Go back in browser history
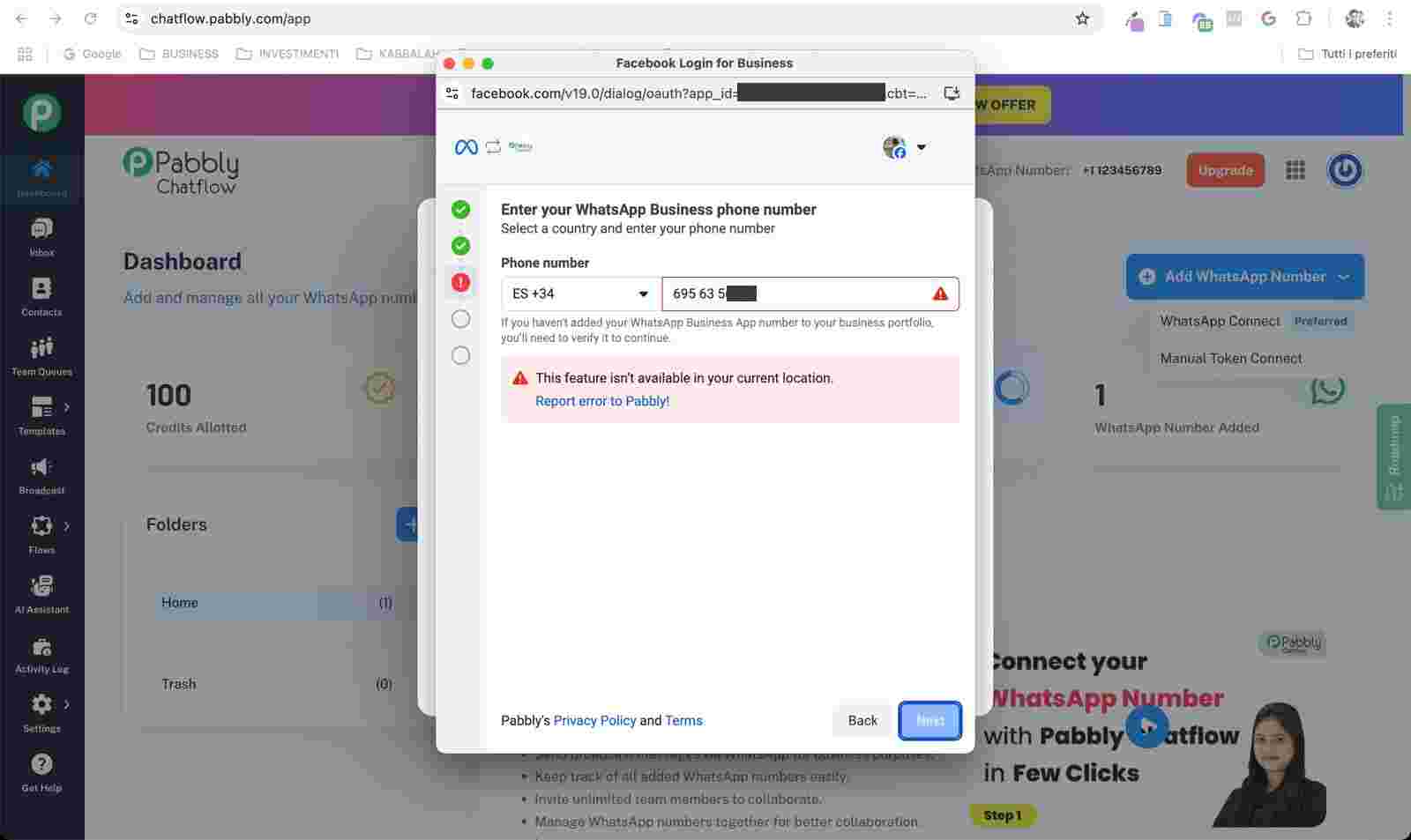 point(22,19)
